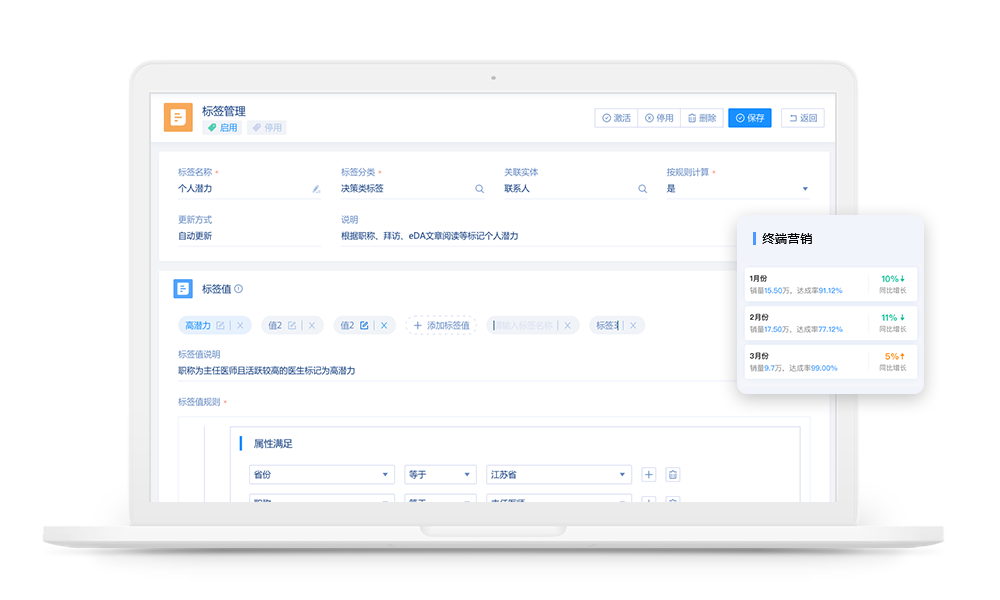Toggle the 启用 status tag
This screenshot has height=600, width=1000.
(222, 128)
